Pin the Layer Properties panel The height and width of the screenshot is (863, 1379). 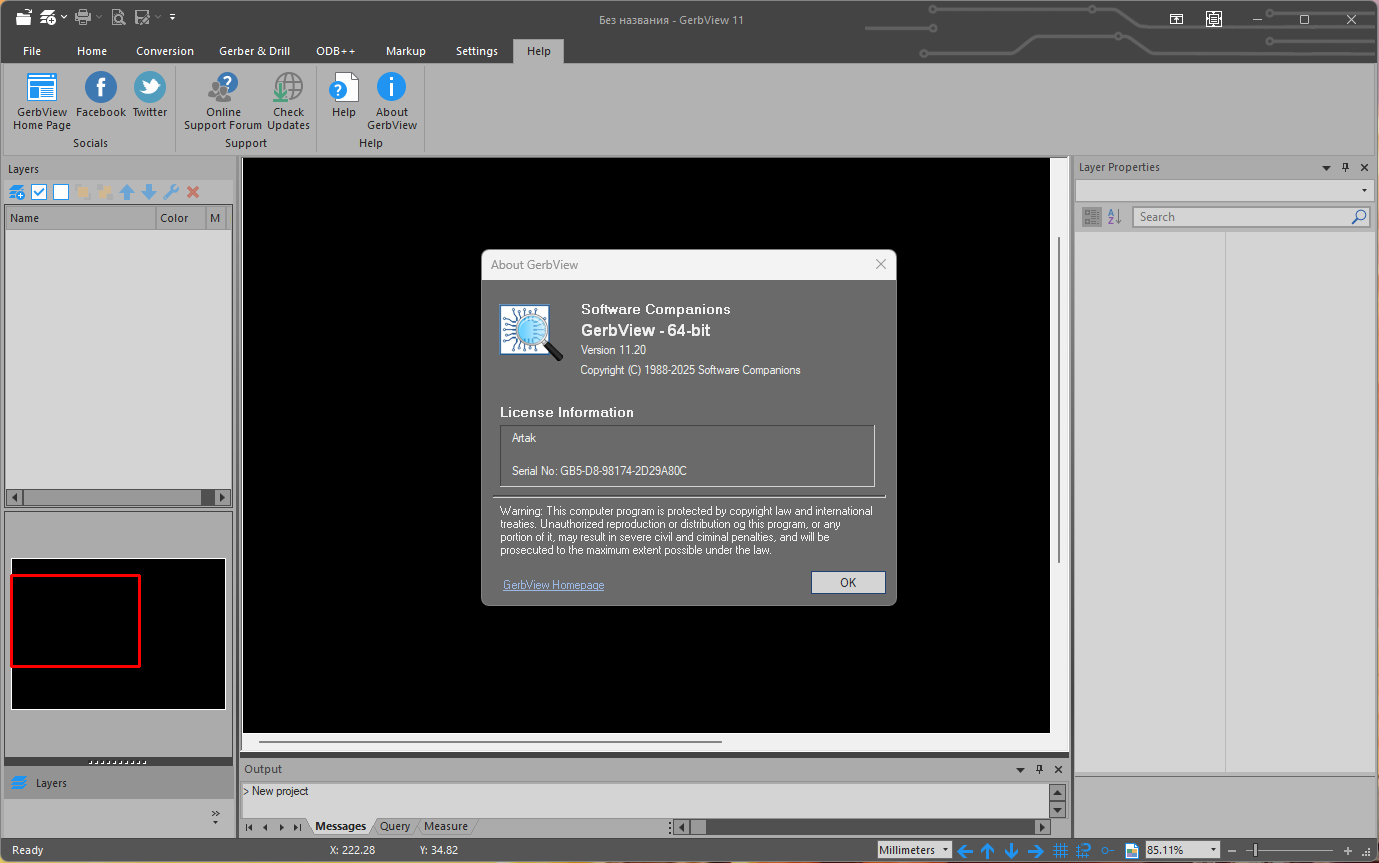(x=1345, y=168)
